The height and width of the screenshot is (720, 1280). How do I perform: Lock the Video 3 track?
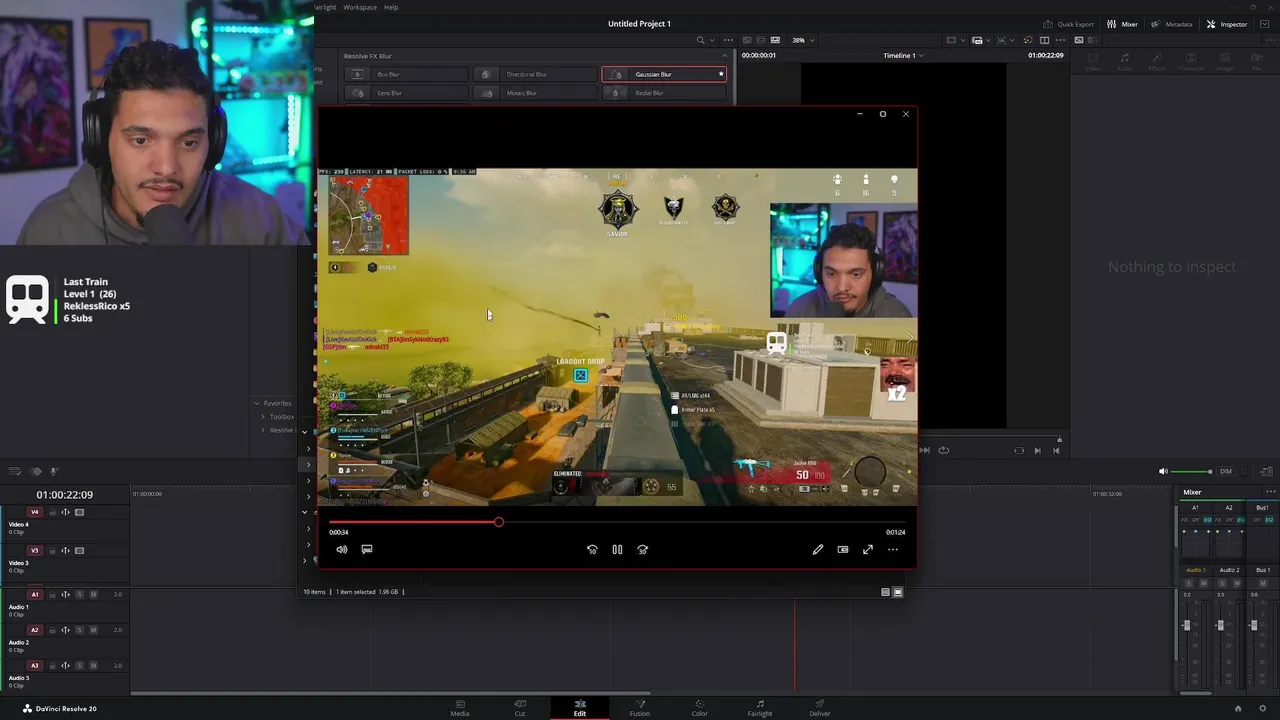[x=53, y=550]
